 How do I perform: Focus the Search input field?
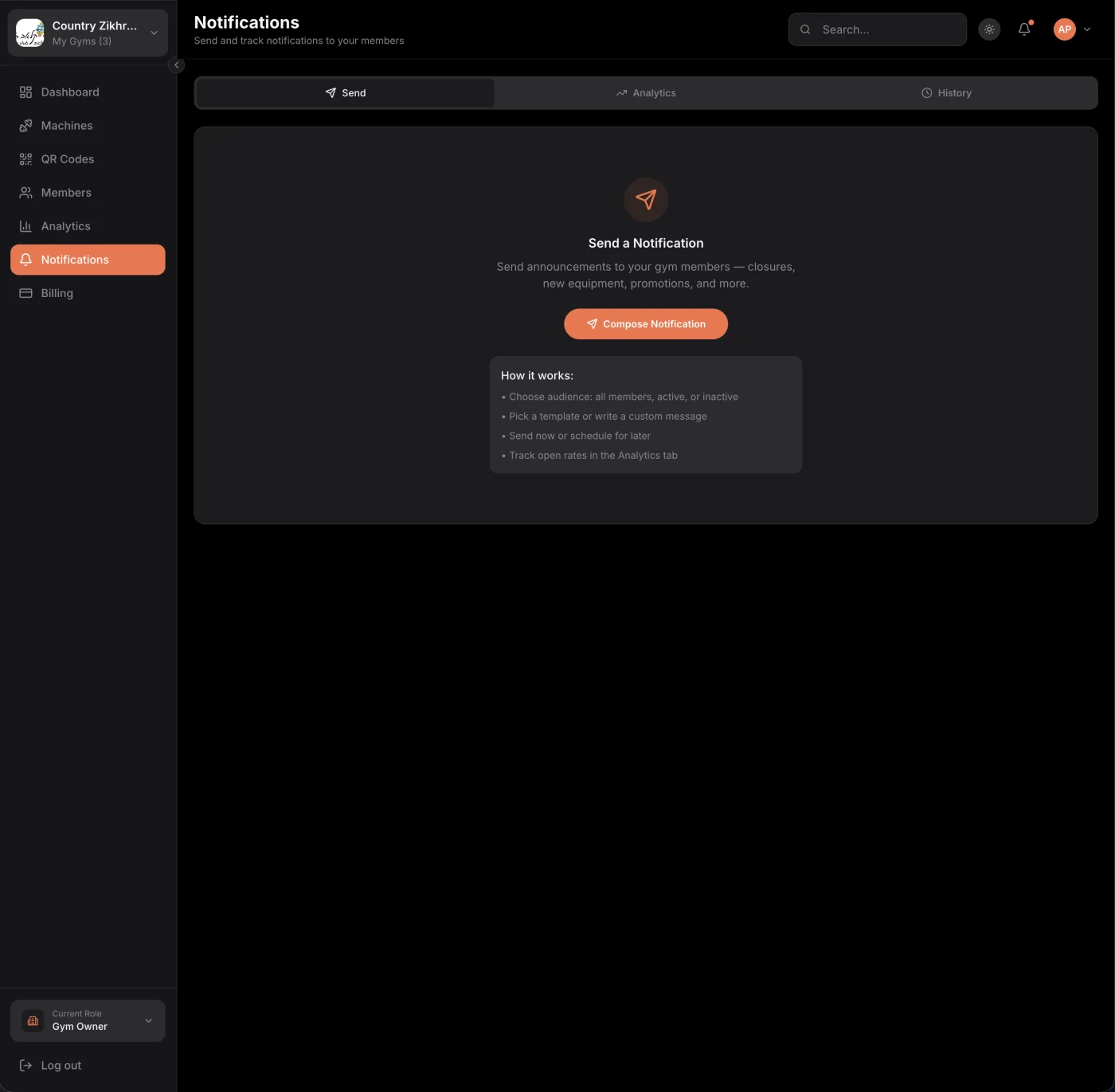click(x=878, y=29)
